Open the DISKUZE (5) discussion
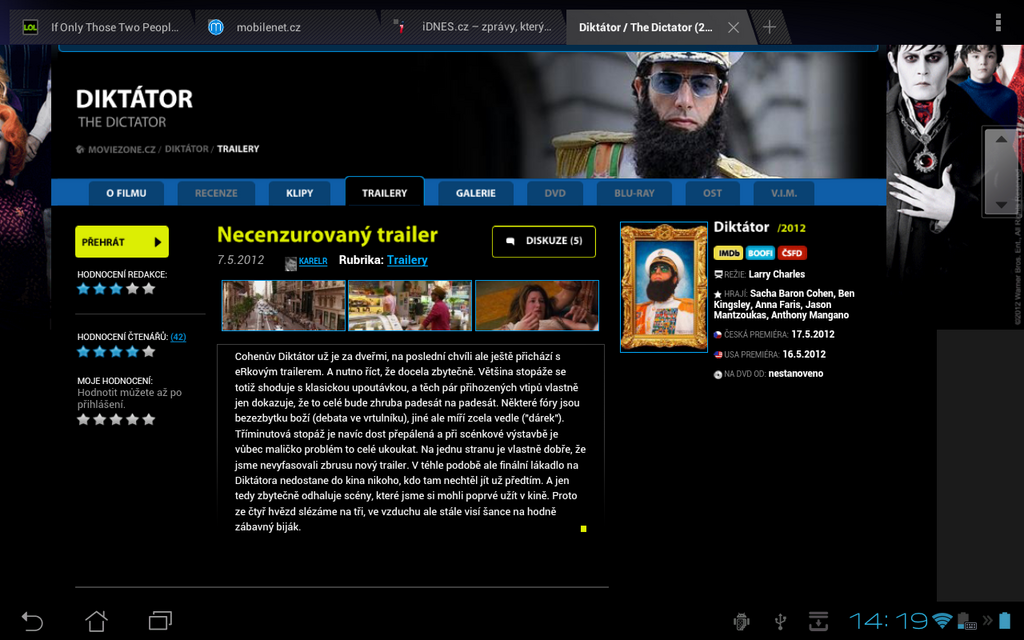Image resolution: width=1024 pixels, height=640 pixels. (x=543, y=241)
